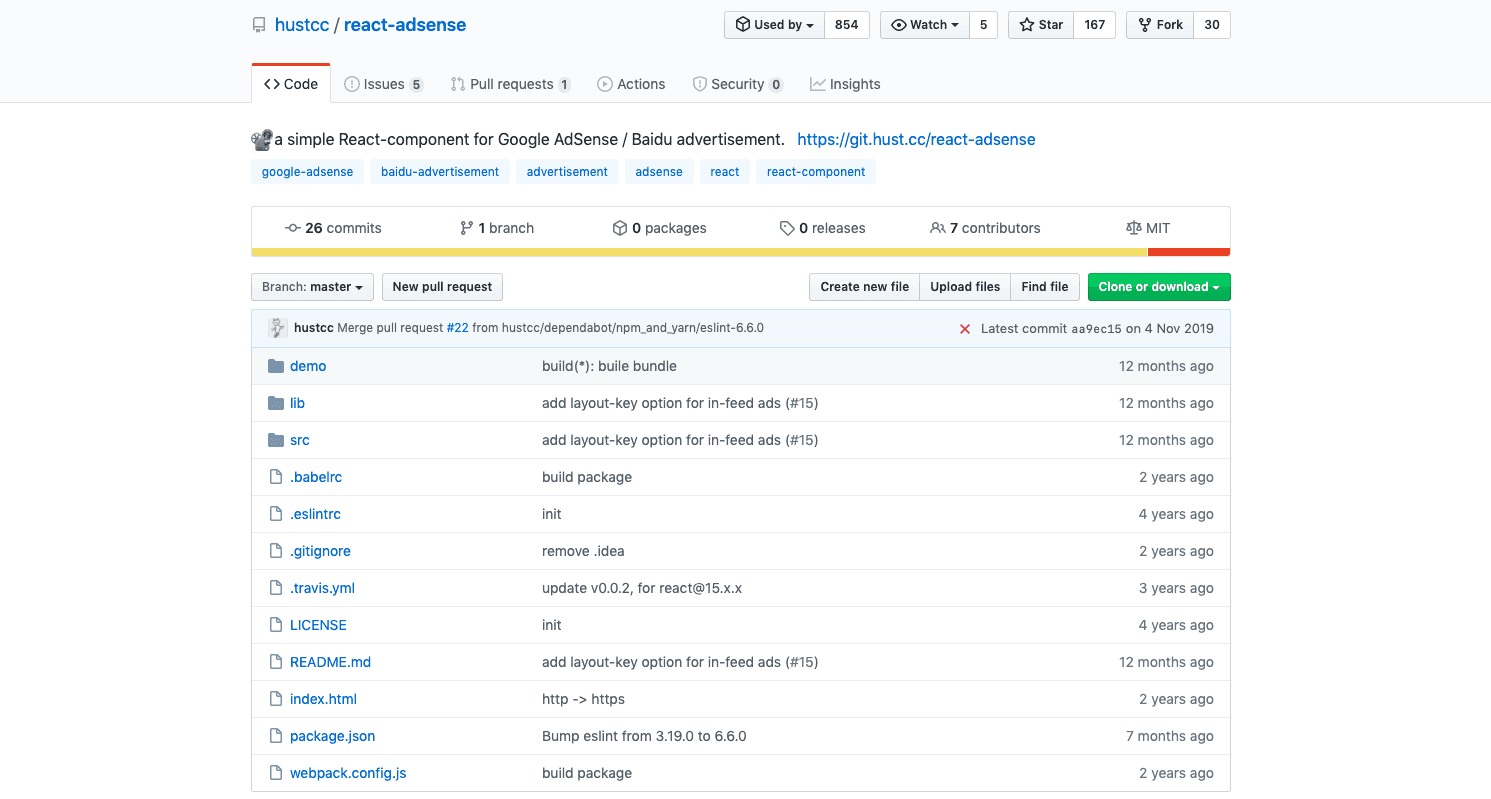The width and height of the screenshot is (1491, 799).
Task: Open the git.hust.cc/react-adsense website link
Action: coord(916,139)
